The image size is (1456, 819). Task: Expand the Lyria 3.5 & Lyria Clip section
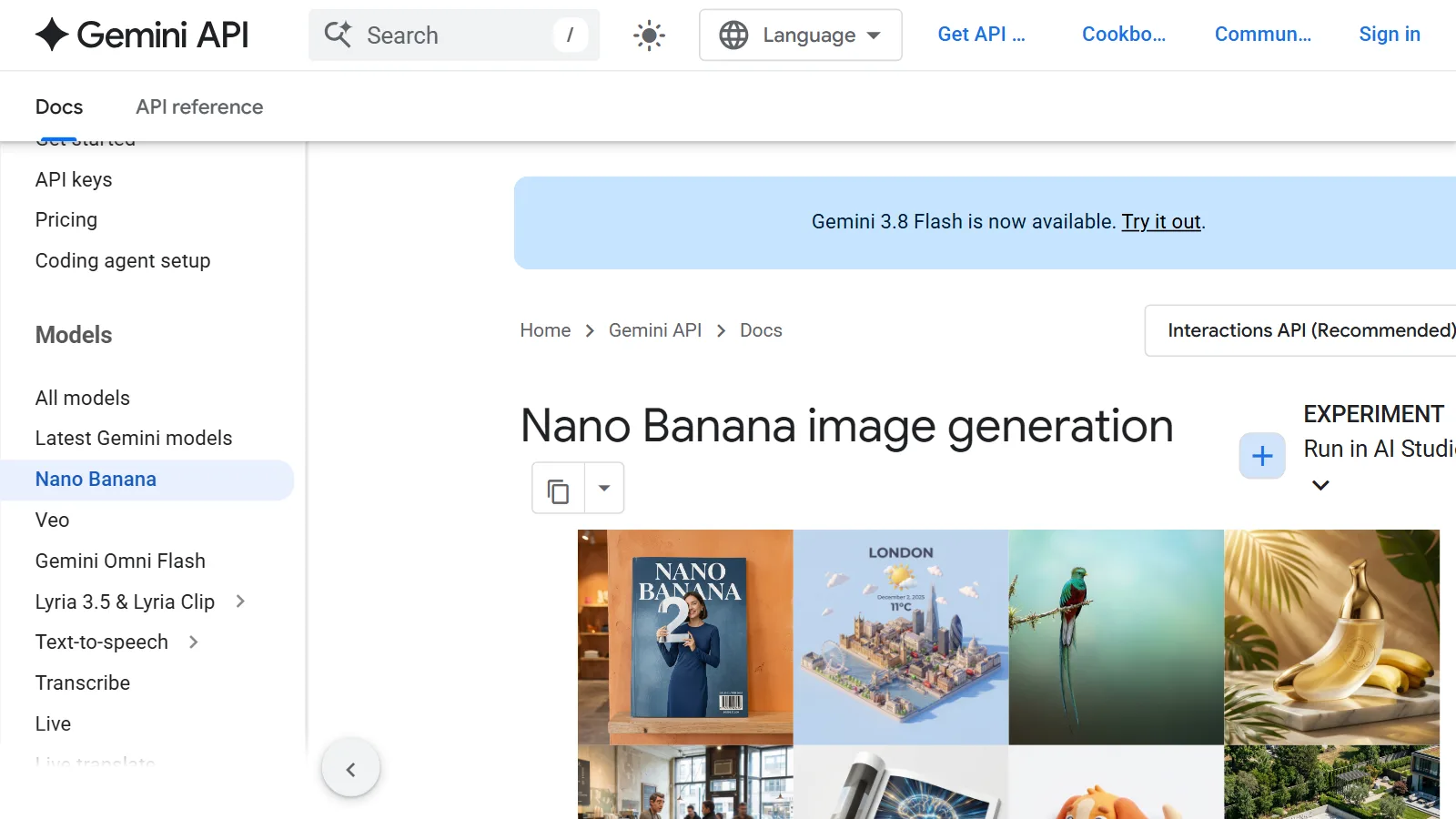[240, 602]
